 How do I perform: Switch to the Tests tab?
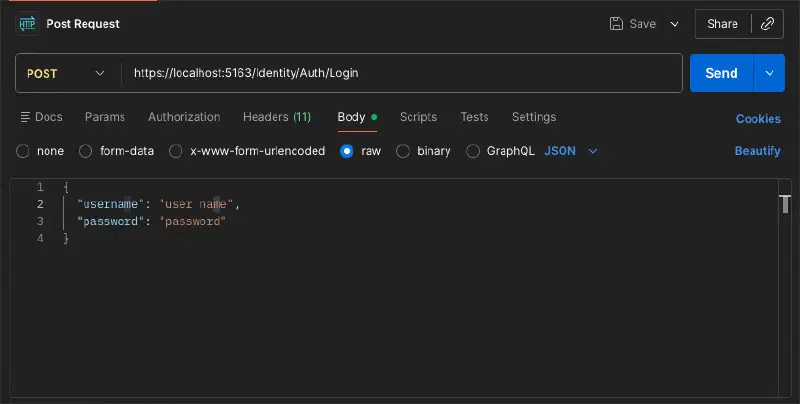click(474, 117)
